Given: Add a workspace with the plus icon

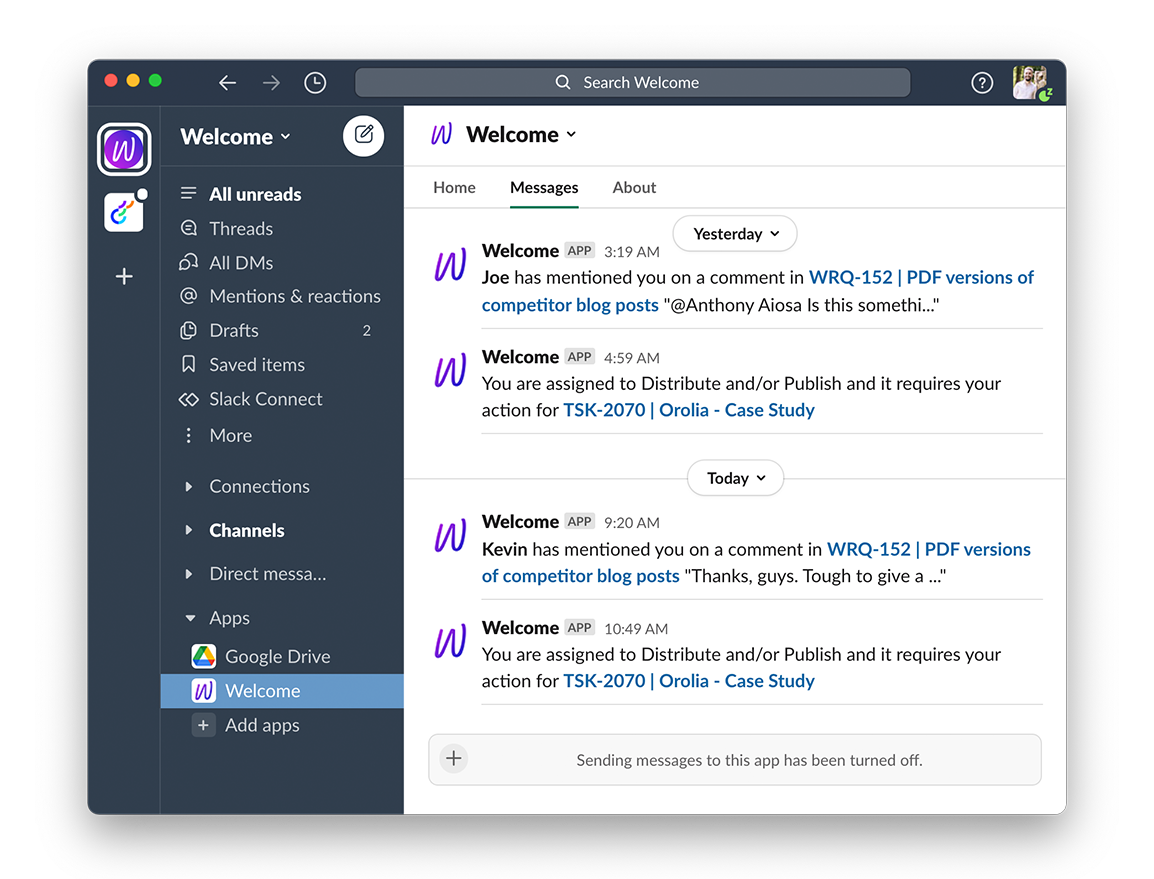Looking at the screenshot, I should 124,276.
